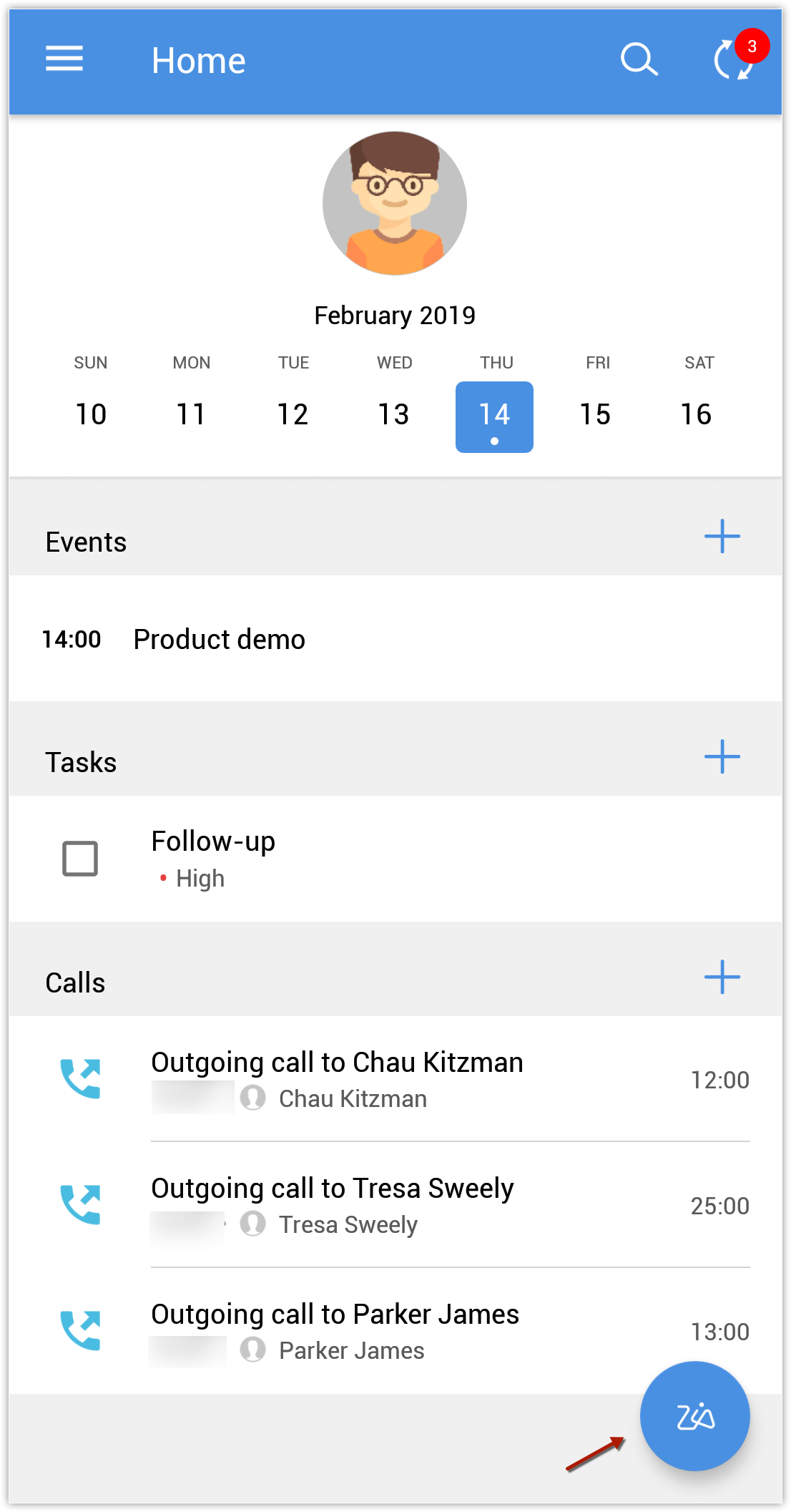Tap the user profile avatar picture

coord(395,203)
